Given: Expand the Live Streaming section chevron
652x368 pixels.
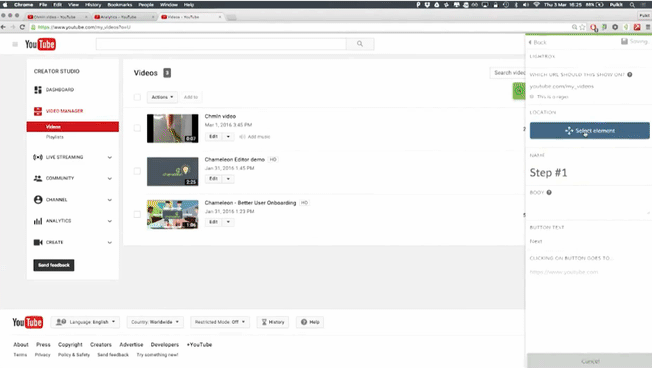Looking at the screenshot, I should [x=110, y=157].
